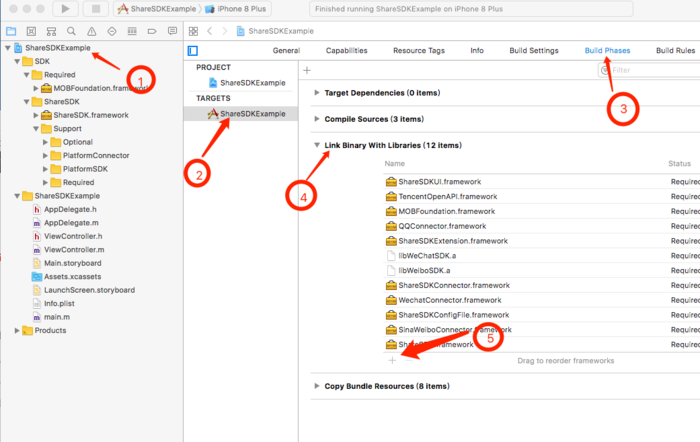Switch to the Build Settings tab
700x442 pixels.
pos(533,50)
